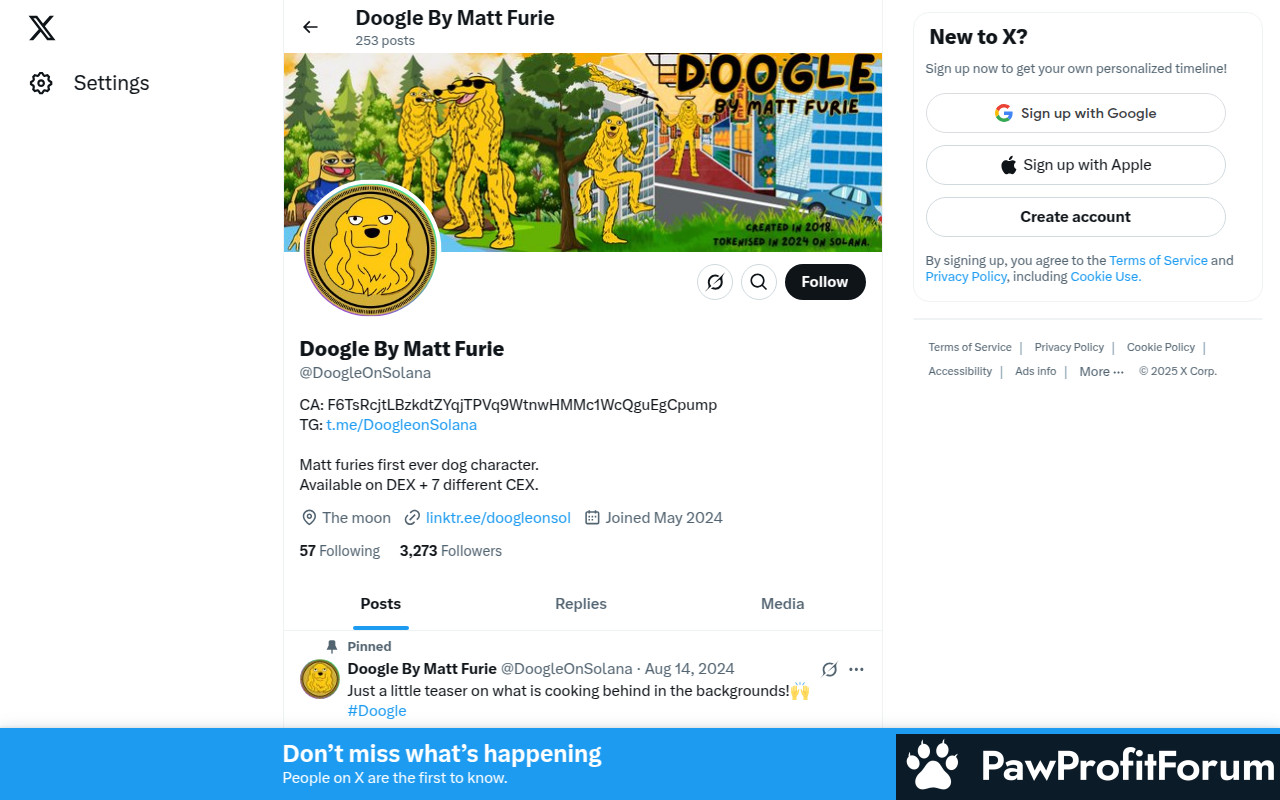This screenshot has height=800, width=1280.
Task: View the 3,273 Followers list
Action: pyautogui.click(x=451, y=551)
